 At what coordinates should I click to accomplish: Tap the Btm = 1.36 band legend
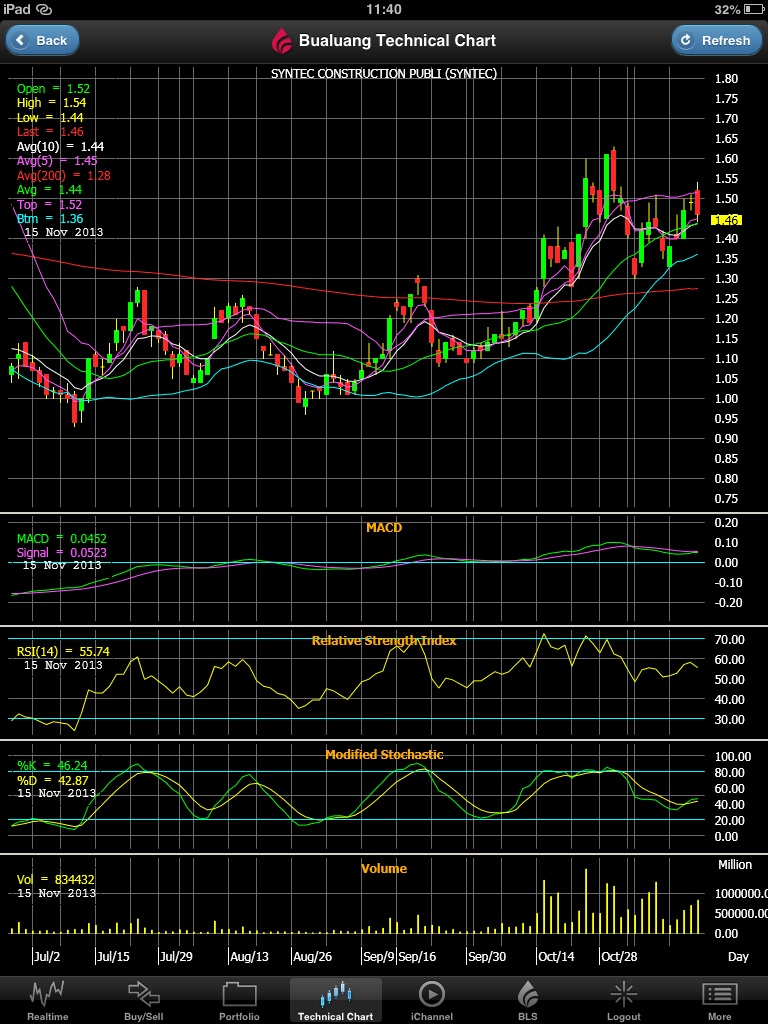coord(50,219)
